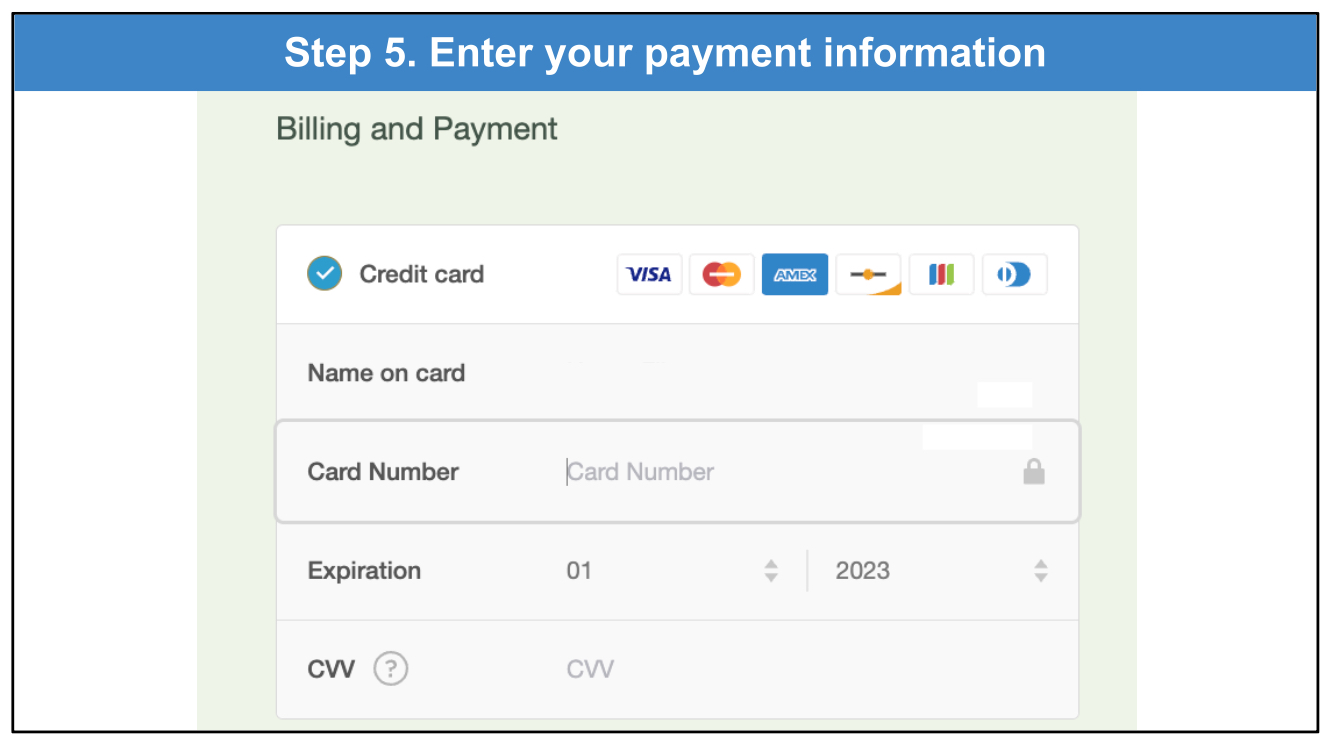
Task: Select the American Express logo
Action: pos(795,274)
